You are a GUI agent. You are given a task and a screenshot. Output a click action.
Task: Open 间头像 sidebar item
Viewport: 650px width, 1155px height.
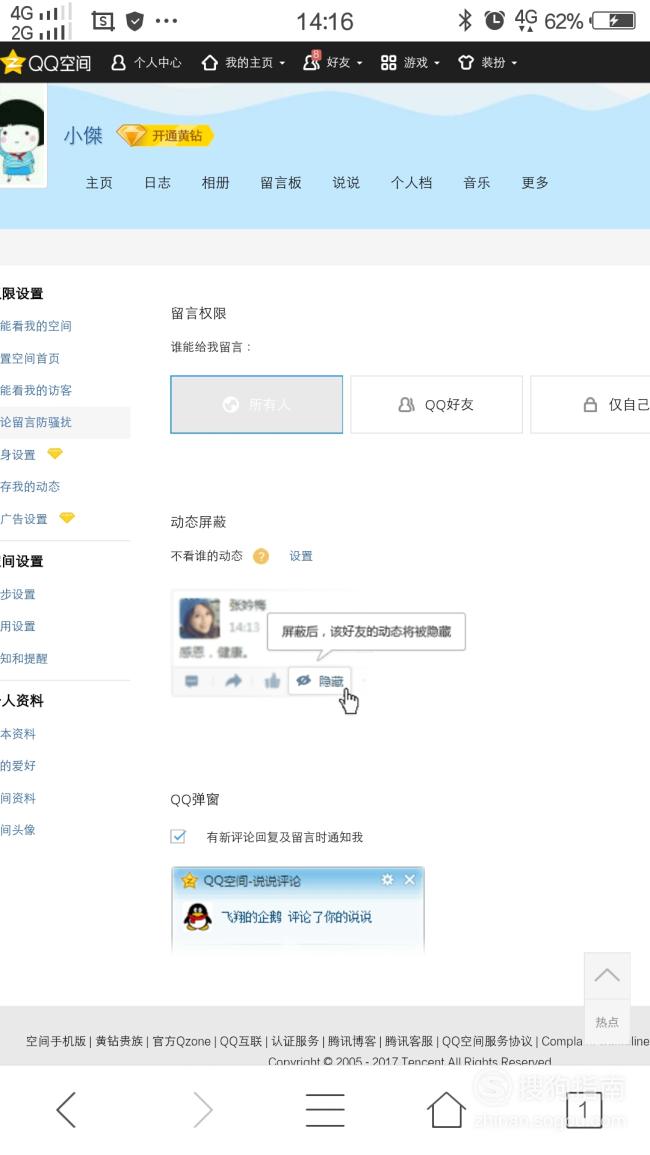[x=18, y=829]
